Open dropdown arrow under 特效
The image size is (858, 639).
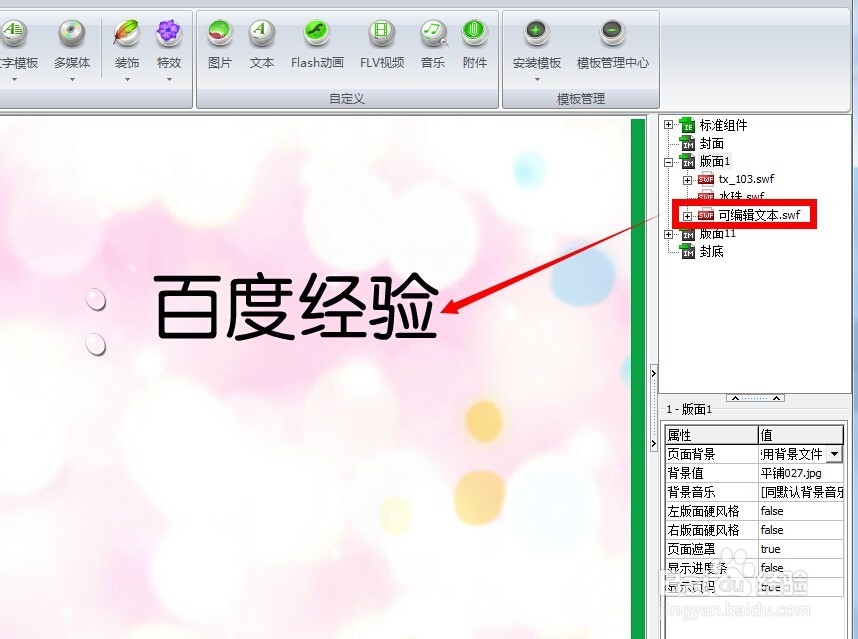tap(169, 80)
